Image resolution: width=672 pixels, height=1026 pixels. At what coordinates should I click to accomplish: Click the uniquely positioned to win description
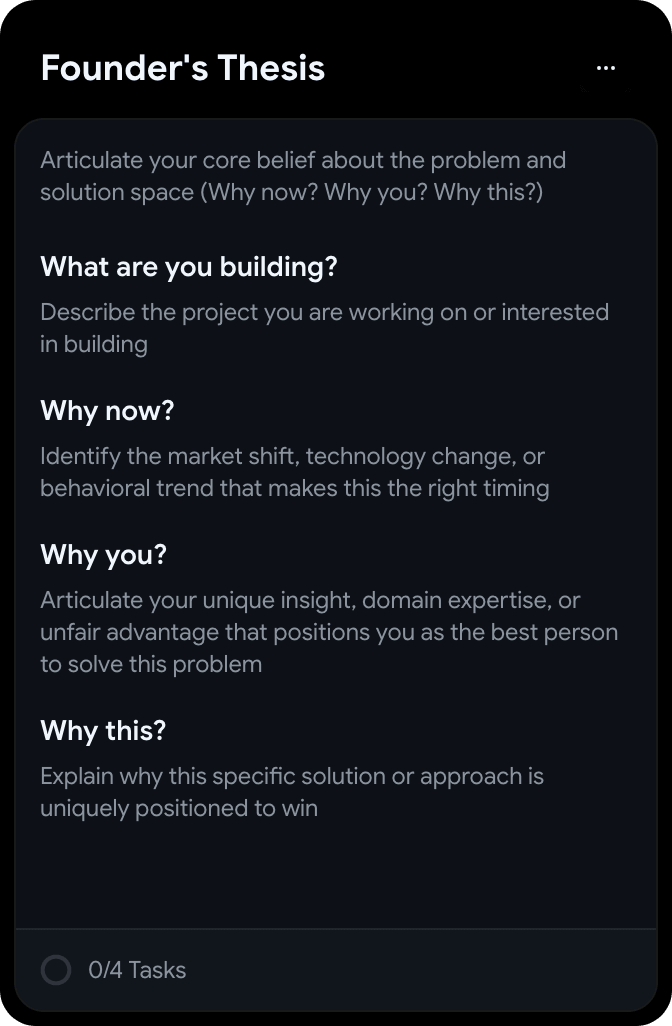coord(292,791)
